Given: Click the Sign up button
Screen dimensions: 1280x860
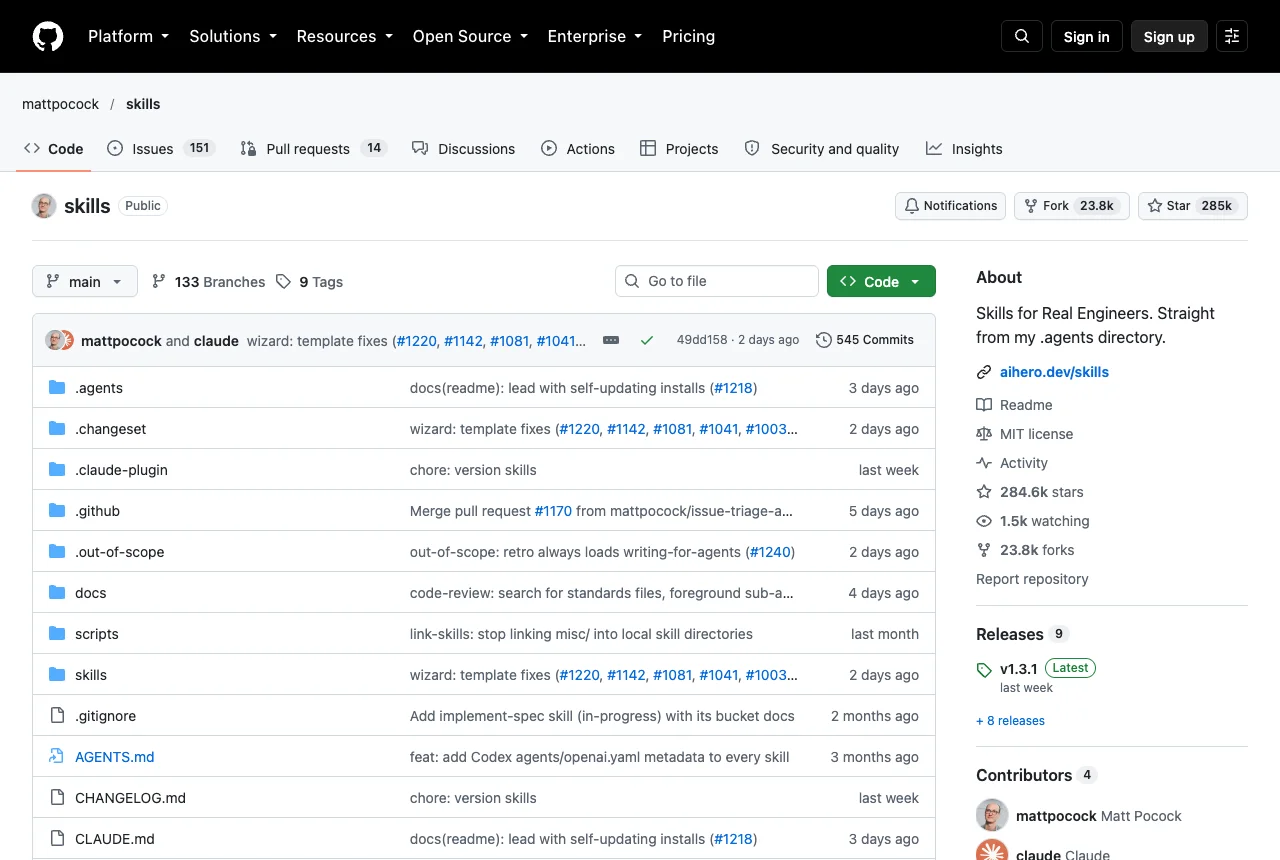Looking at the screenshot, I should pos(1169,36).
